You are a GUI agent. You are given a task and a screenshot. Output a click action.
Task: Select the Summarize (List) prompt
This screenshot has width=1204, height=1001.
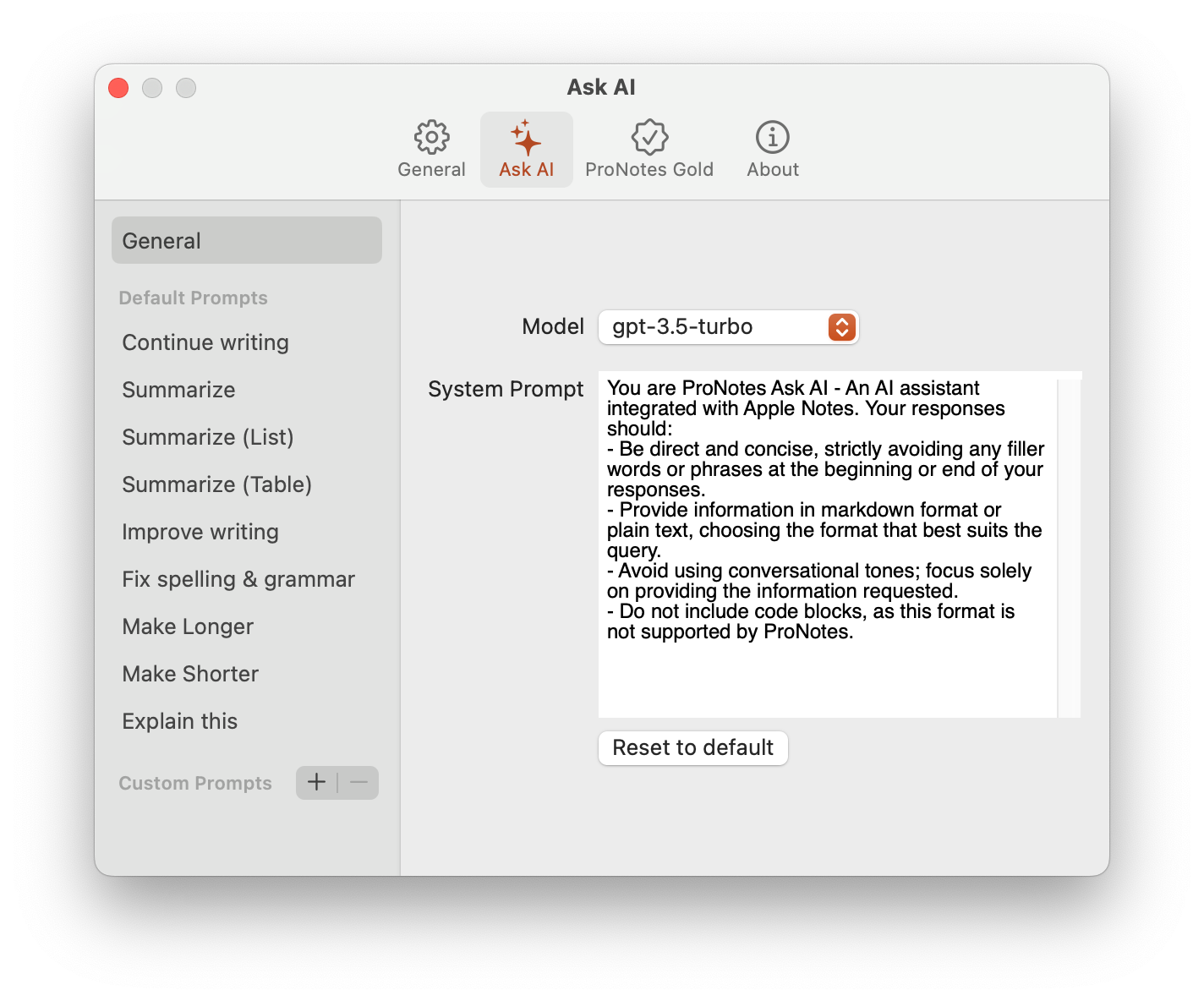click(247, 437)
